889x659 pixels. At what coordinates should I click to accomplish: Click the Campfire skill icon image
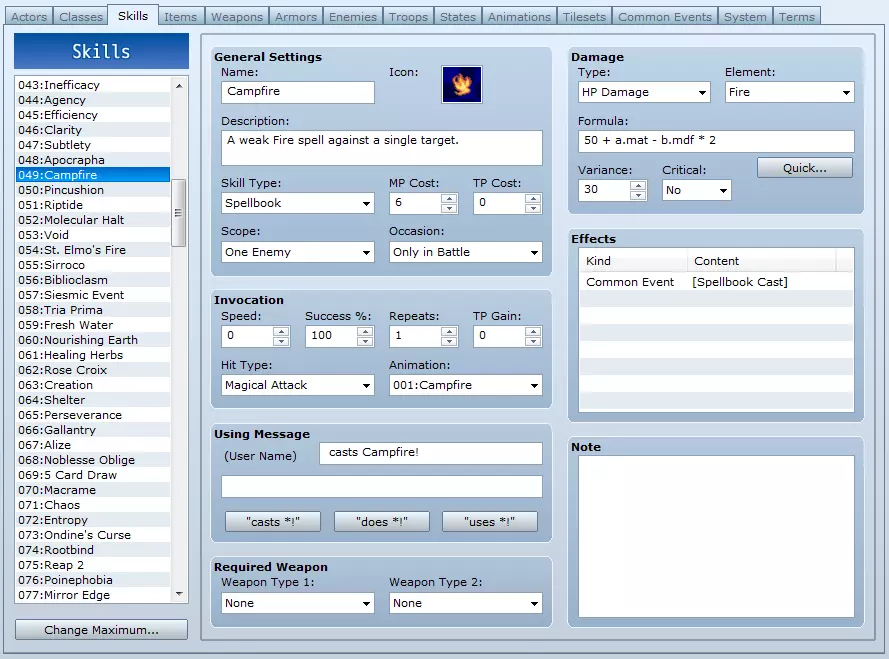(462, 85)
